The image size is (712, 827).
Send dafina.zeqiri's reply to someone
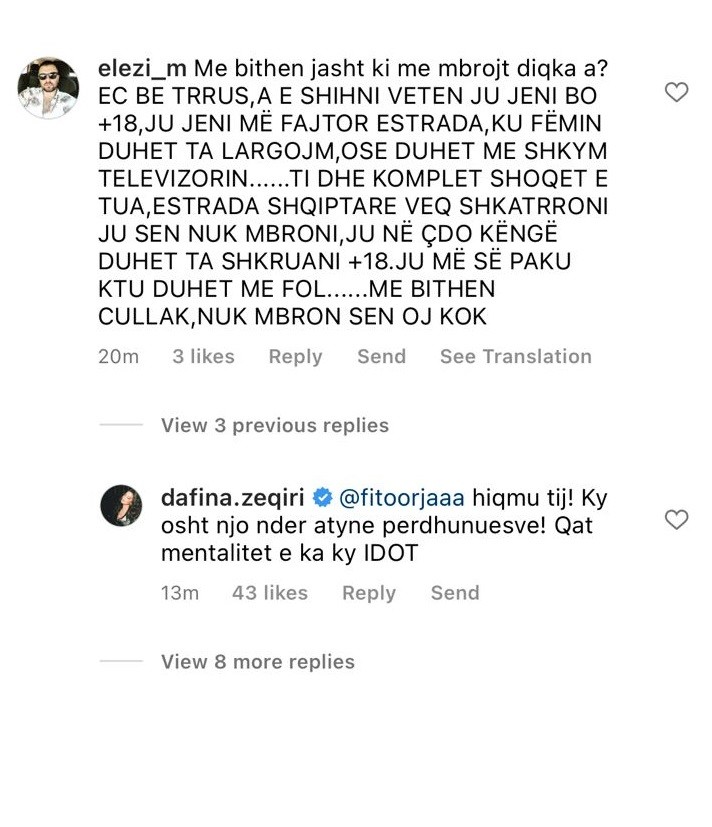pyautogui.click(x=455, y=593)
